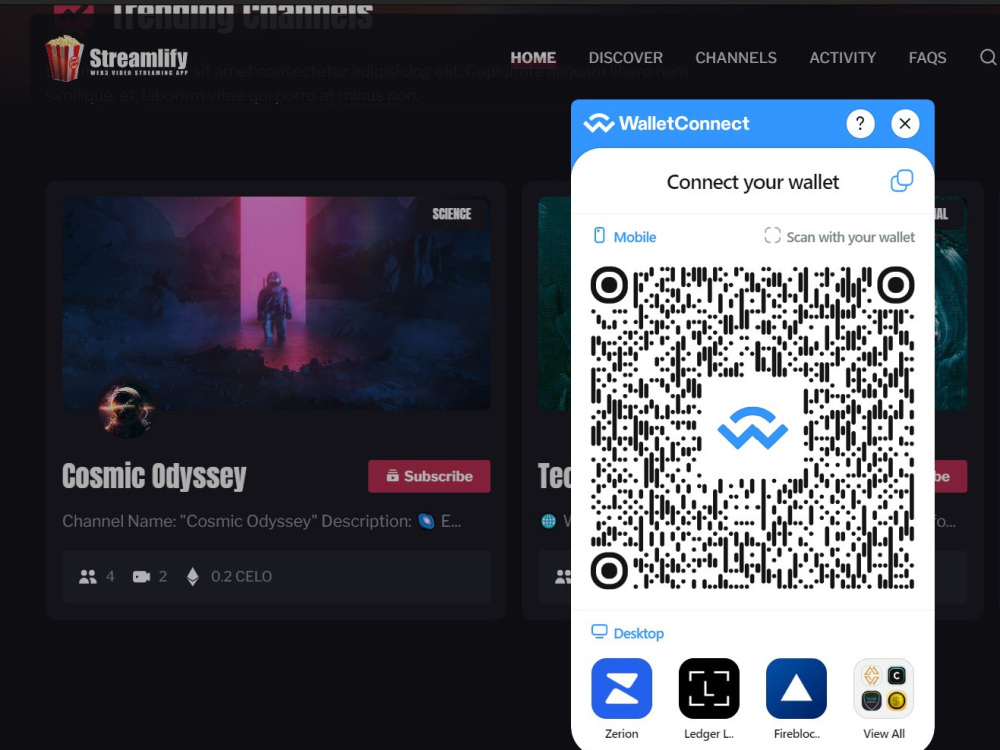This screenshot has width=1000, height=750.
Task: Select the Ledger Live wallet icon
Action: coord(709,688)
